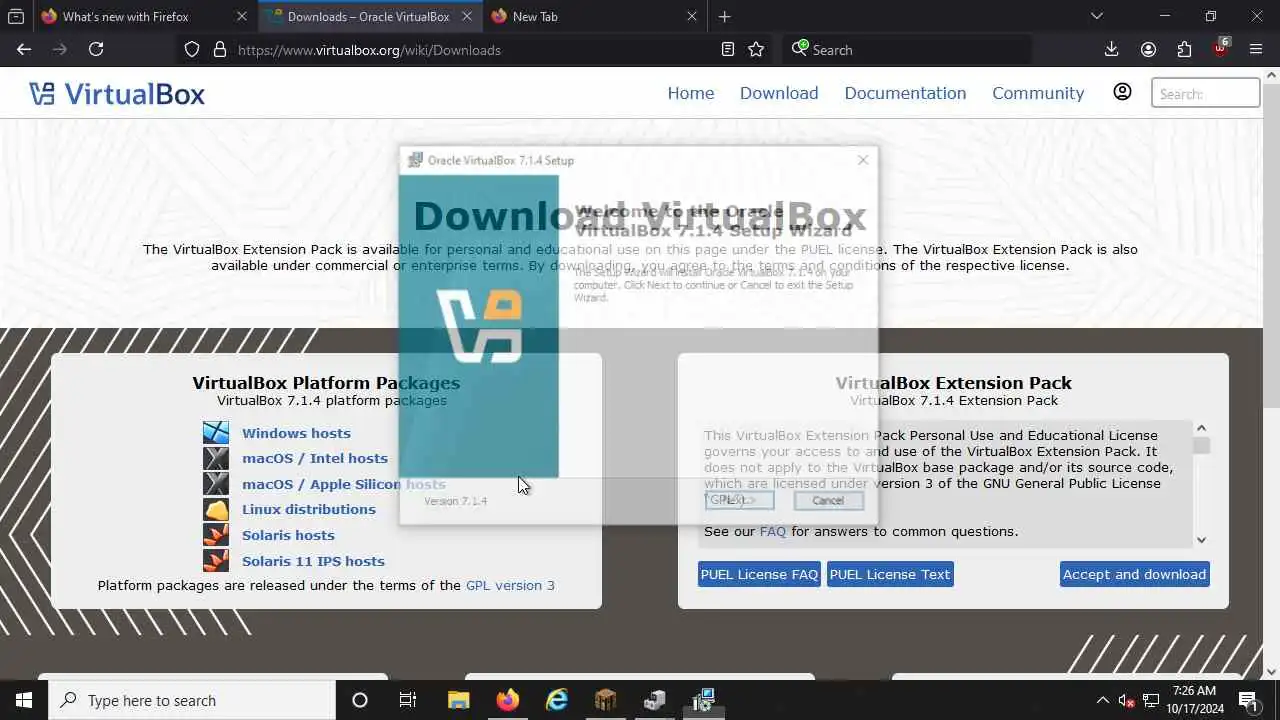The height and width of the screenshot is (720, 1280).
Task: Open the notification center icon
Action: pos(1248,700)
